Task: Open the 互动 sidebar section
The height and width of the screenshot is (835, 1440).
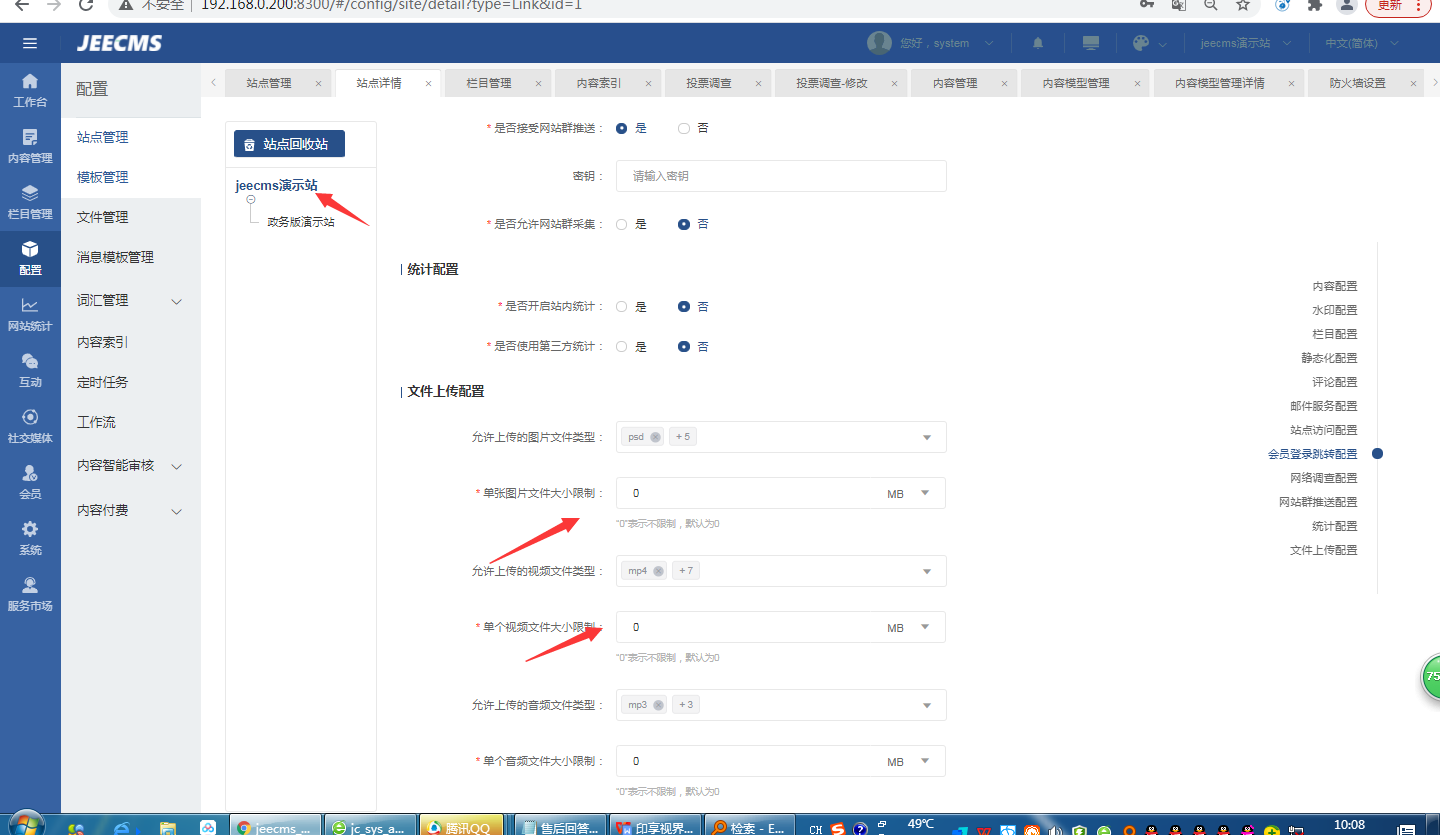Action: point(30,369)
